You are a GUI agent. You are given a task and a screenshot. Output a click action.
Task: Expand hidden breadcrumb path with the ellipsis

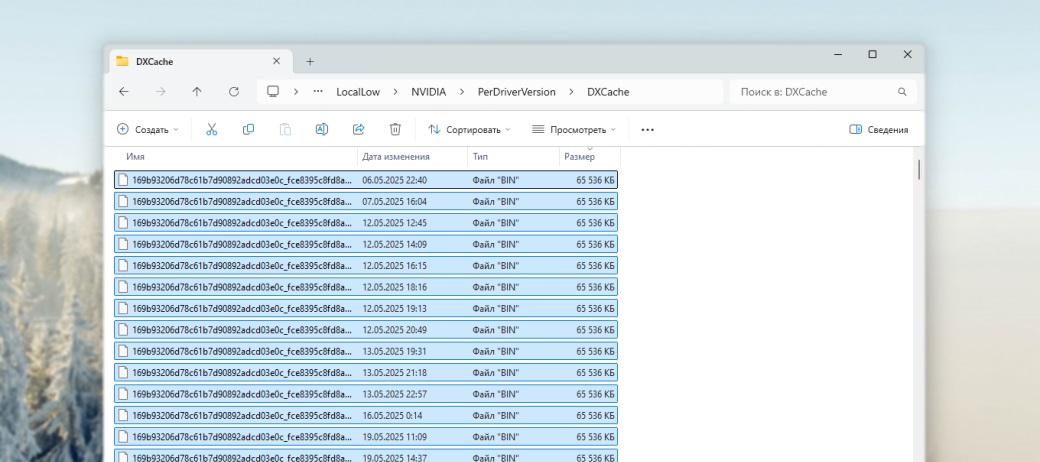tap(318, 92)
